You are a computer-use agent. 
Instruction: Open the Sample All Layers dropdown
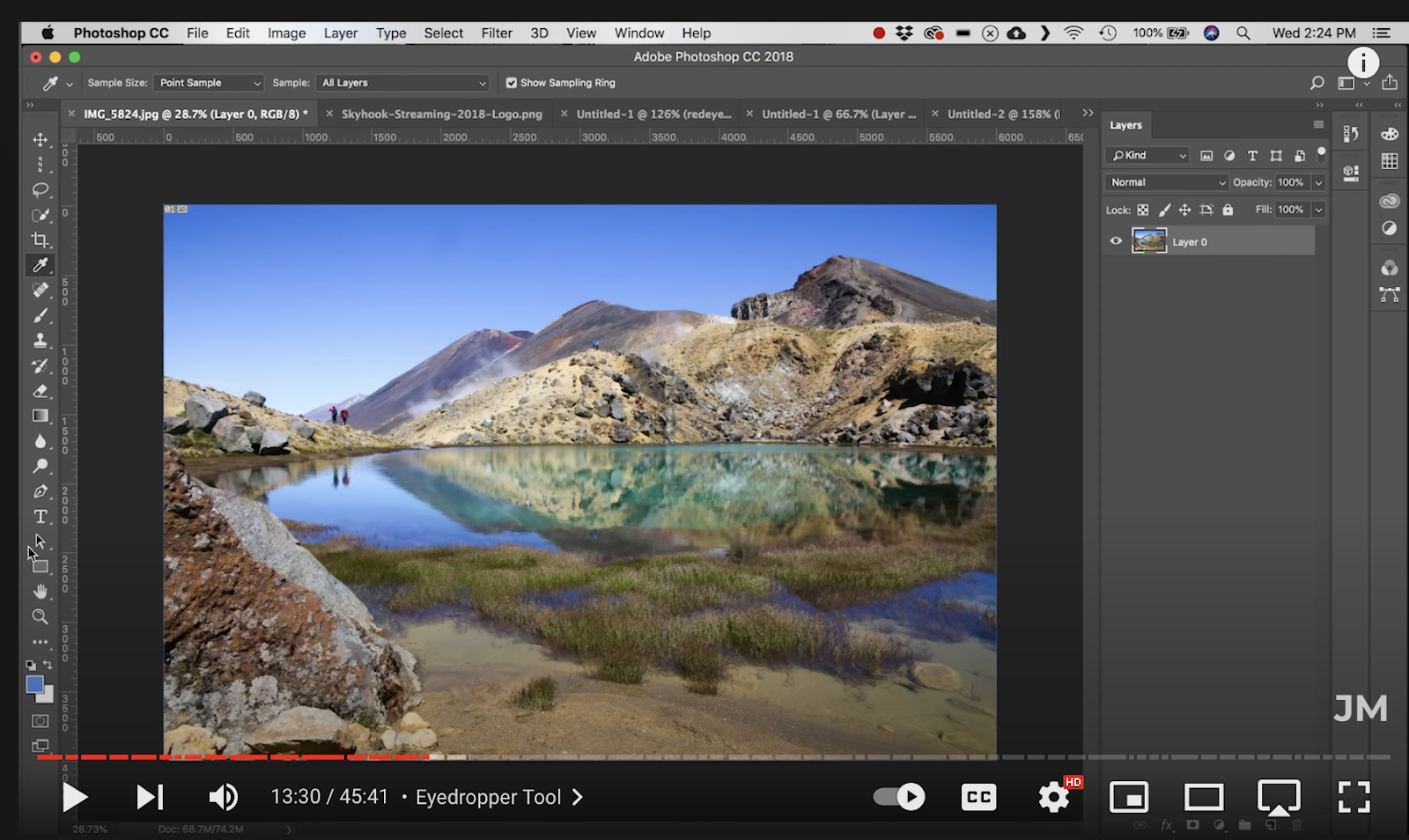403,83
